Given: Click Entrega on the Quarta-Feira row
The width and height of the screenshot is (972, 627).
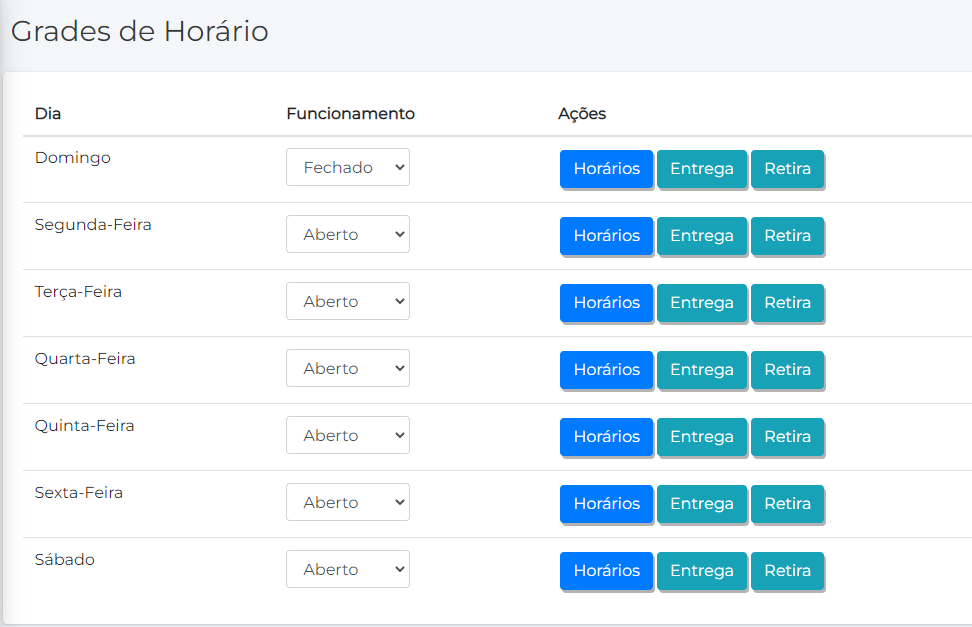Looking at the screenshot, I should pos(701,370).
